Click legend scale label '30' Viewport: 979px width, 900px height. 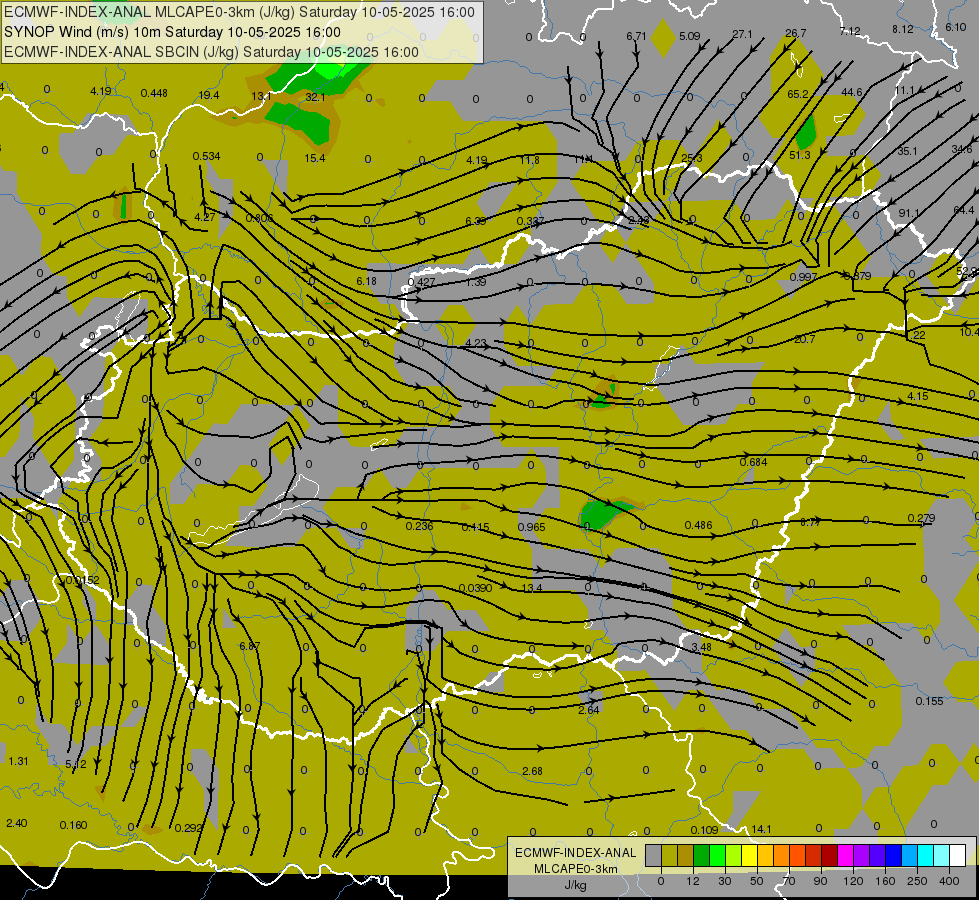724,881
